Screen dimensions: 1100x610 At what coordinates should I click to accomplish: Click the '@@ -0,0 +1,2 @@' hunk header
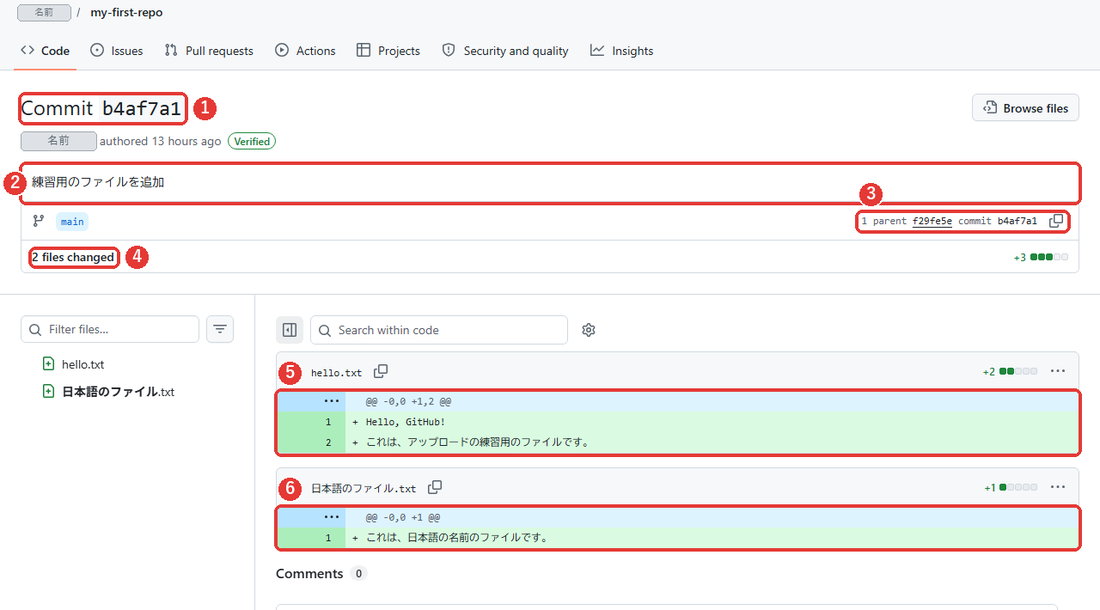point(408,402)
